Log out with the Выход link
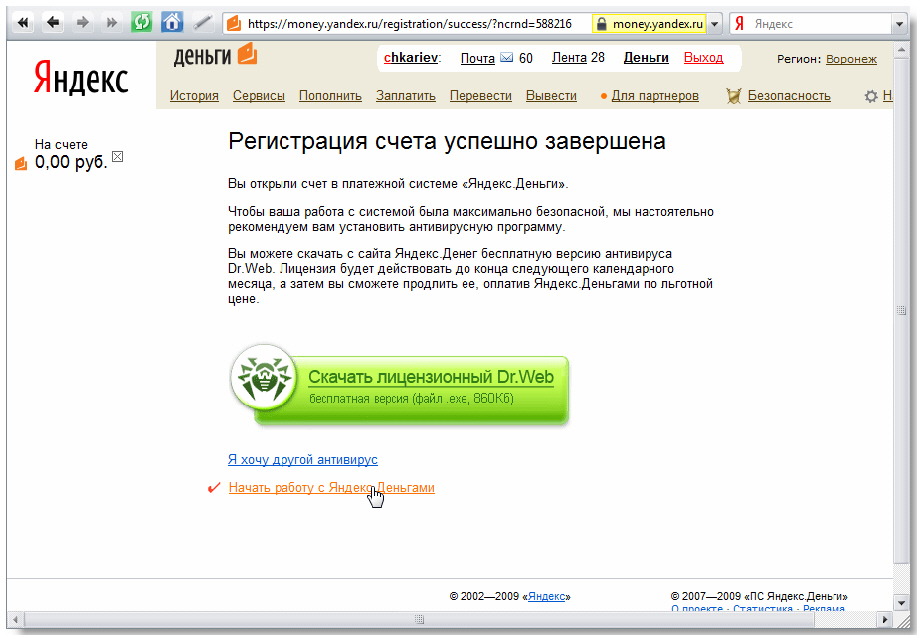Image resolution: width=917 pixels, height=635 pixels. click(x=704, y=58)
